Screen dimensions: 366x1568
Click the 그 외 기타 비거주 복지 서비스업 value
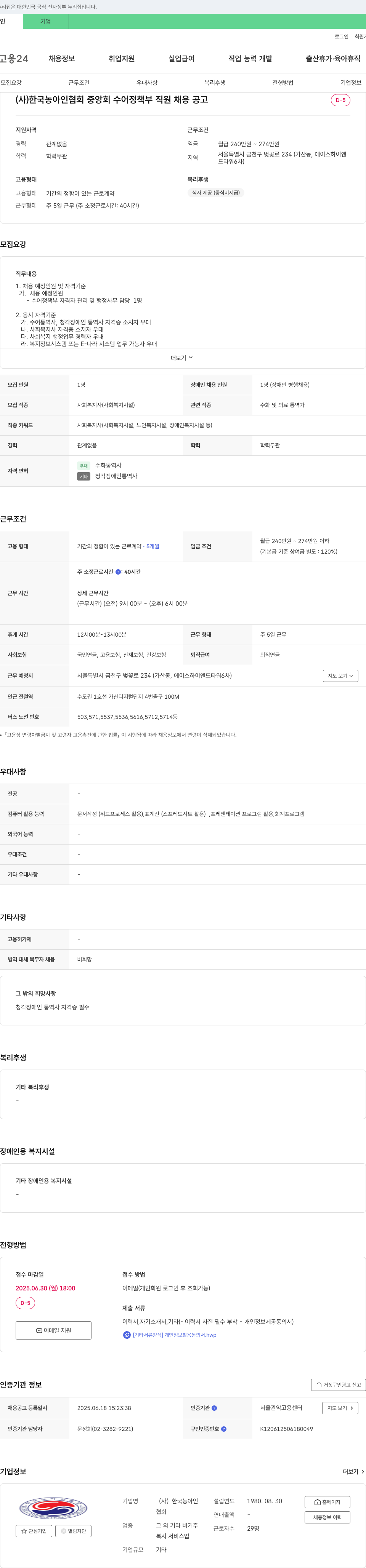coord(177,1531)
